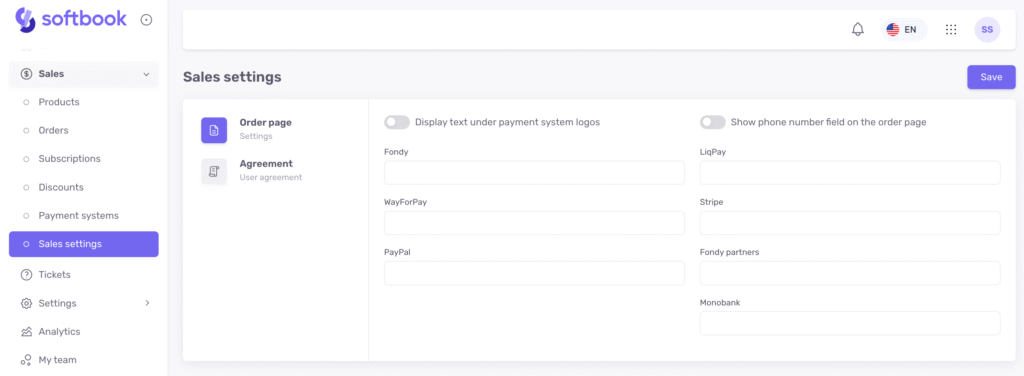Click the Monobank input field

[x=850, y=323]
